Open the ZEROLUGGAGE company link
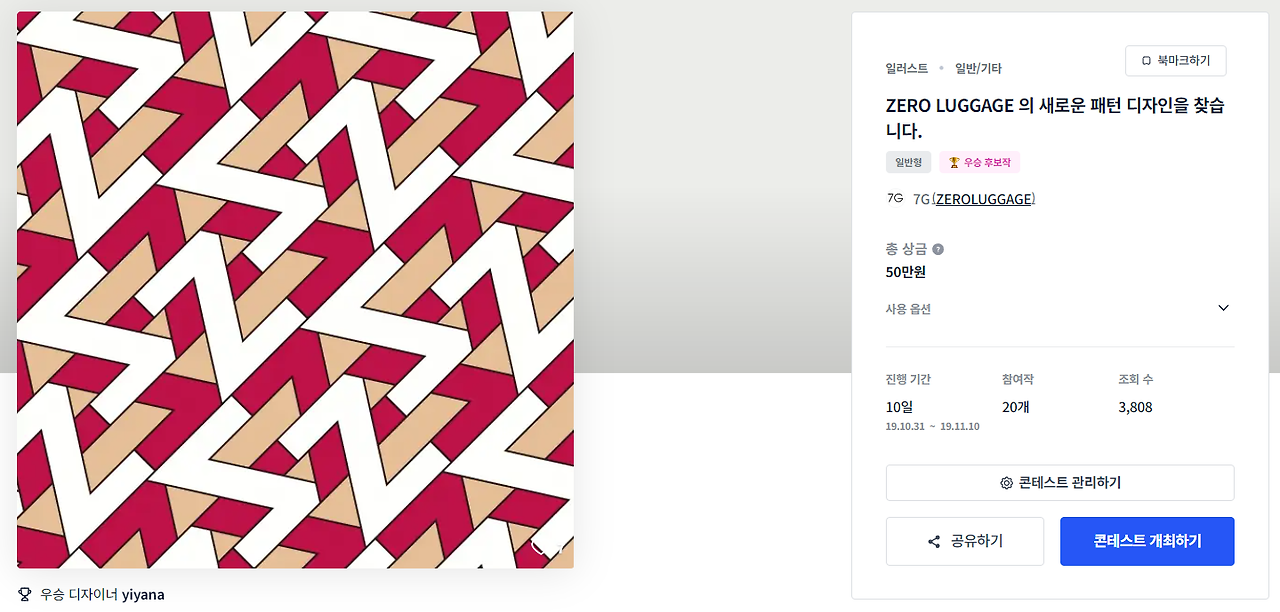 pyautogui.click(x=983, y=199)
